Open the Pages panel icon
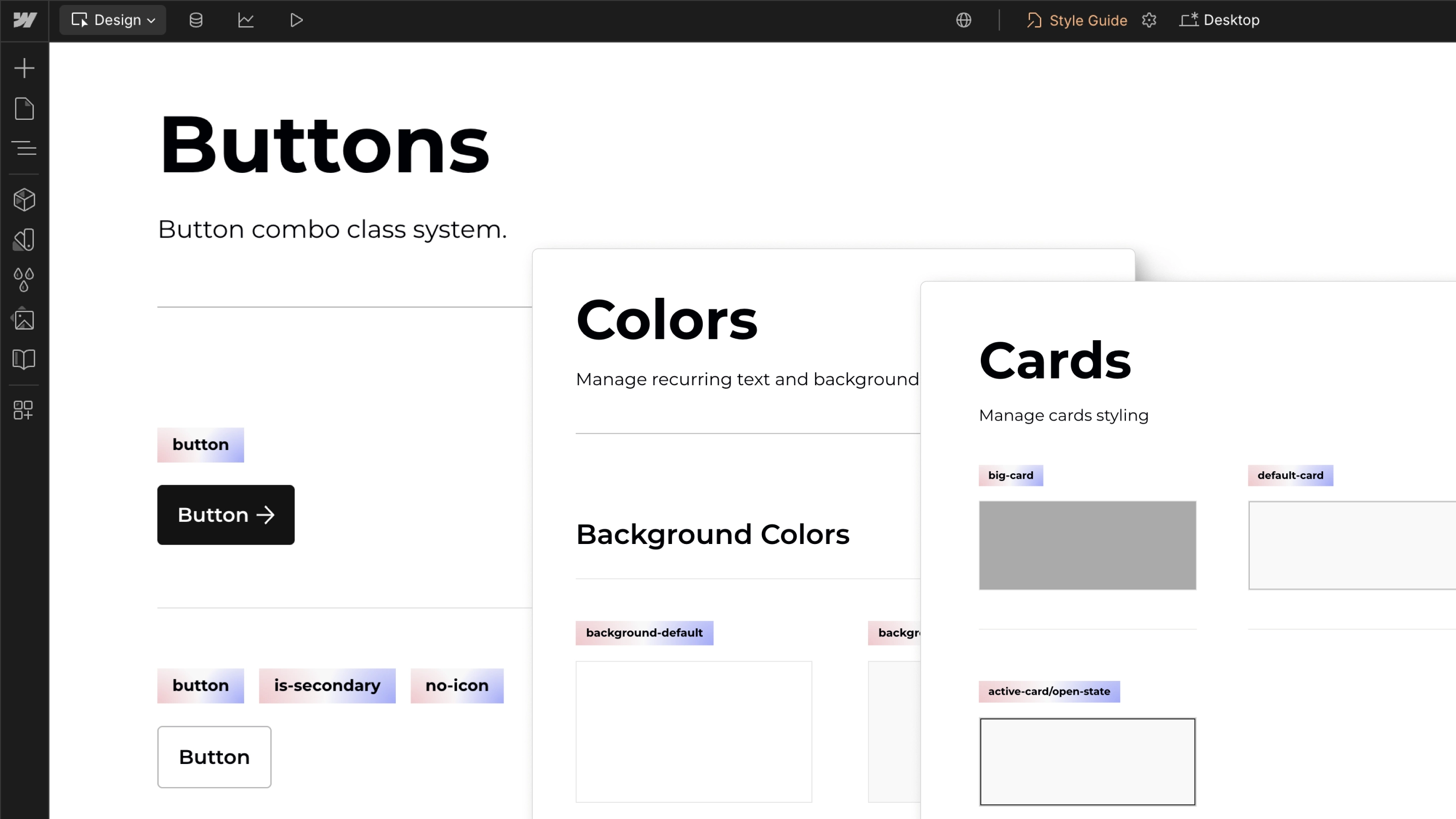This screenshot has width=1456, height=819. [24, 109]
